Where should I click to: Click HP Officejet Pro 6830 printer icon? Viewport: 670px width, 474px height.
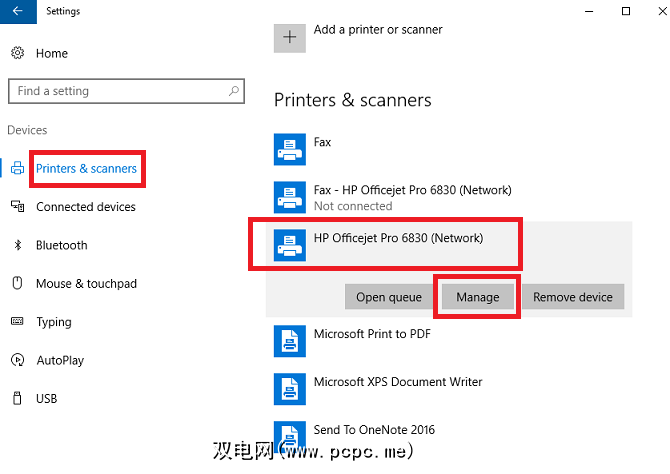pyautogui.click(x=290, y=244)
